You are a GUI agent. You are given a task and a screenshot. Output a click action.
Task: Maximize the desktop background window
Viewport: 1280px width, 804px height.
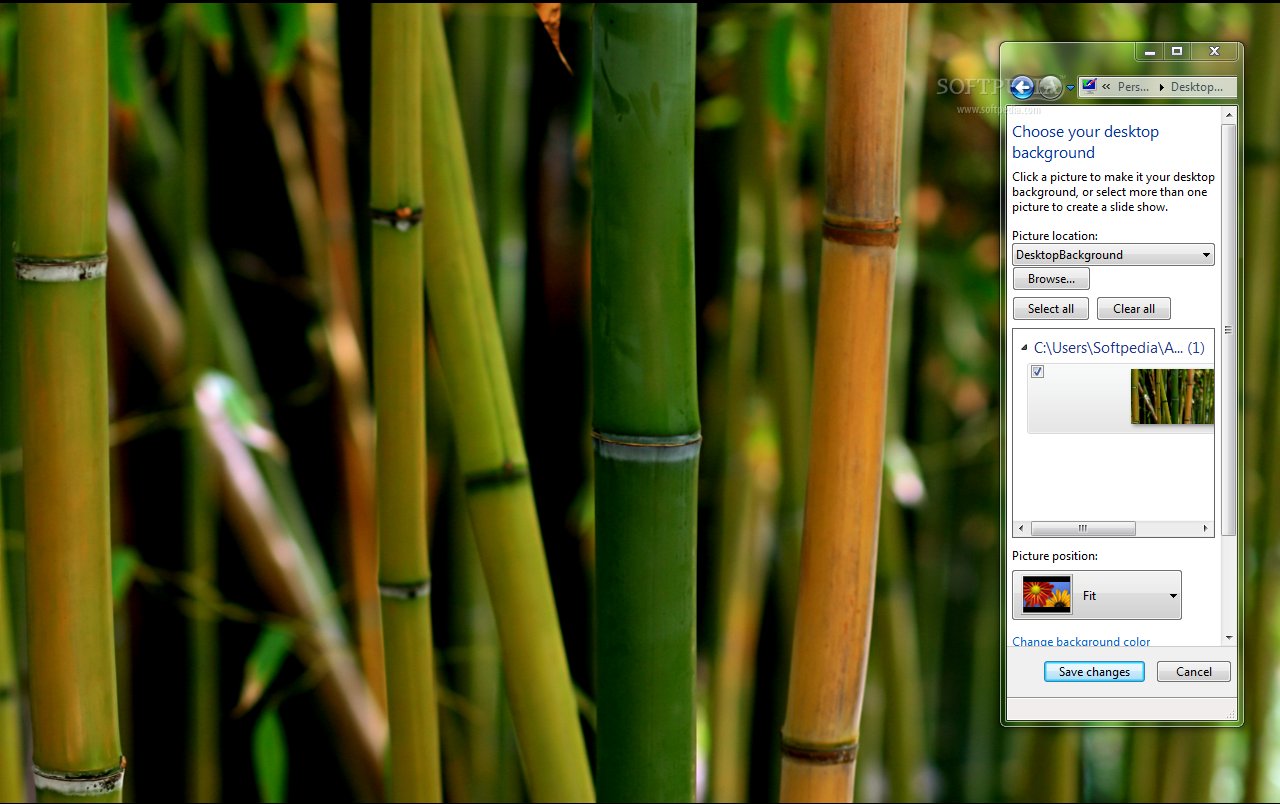coord(1177,51)
